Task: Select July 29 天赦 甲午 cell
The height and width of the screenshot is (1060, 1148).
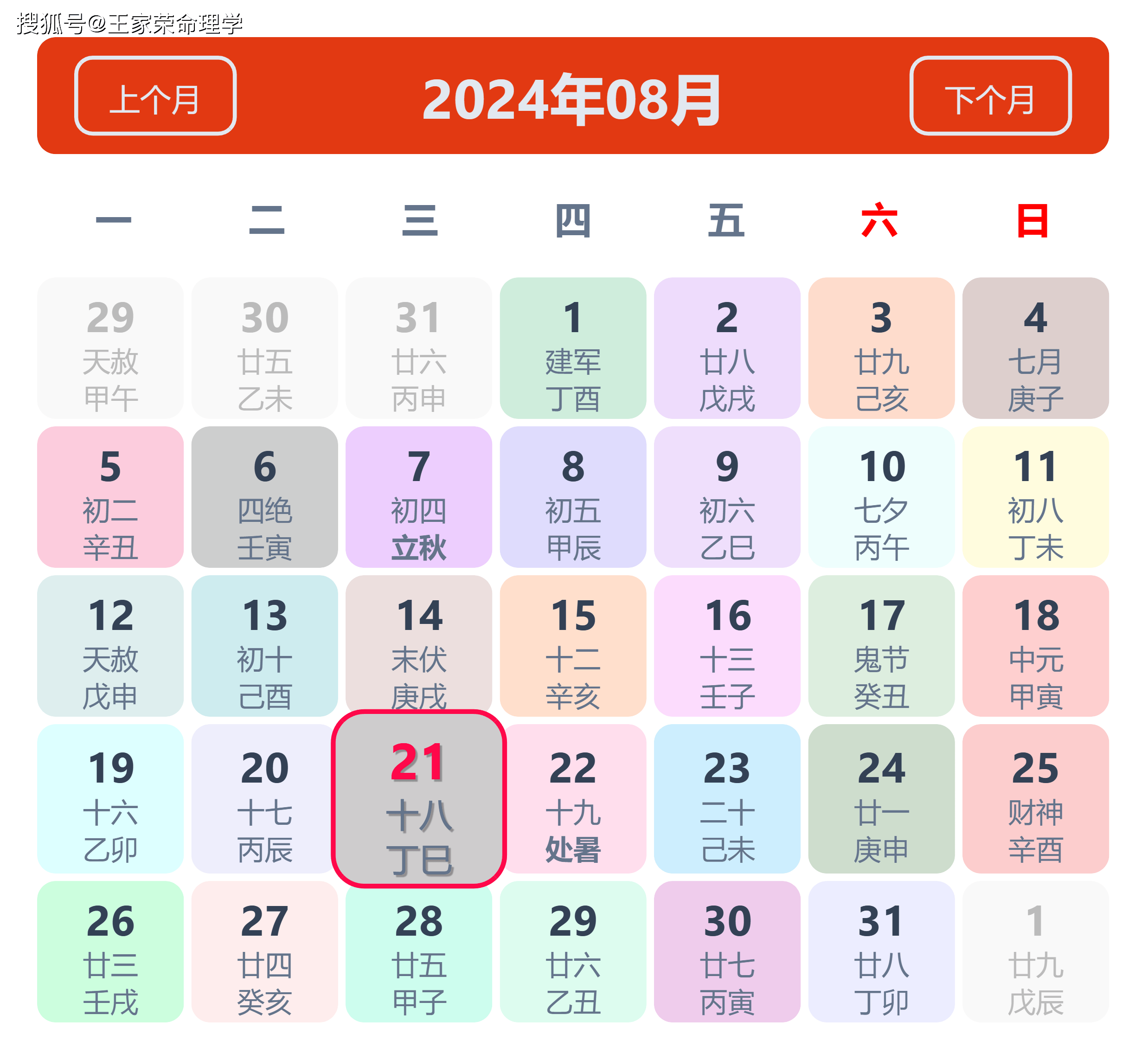Action: click(x=111, y=348)
